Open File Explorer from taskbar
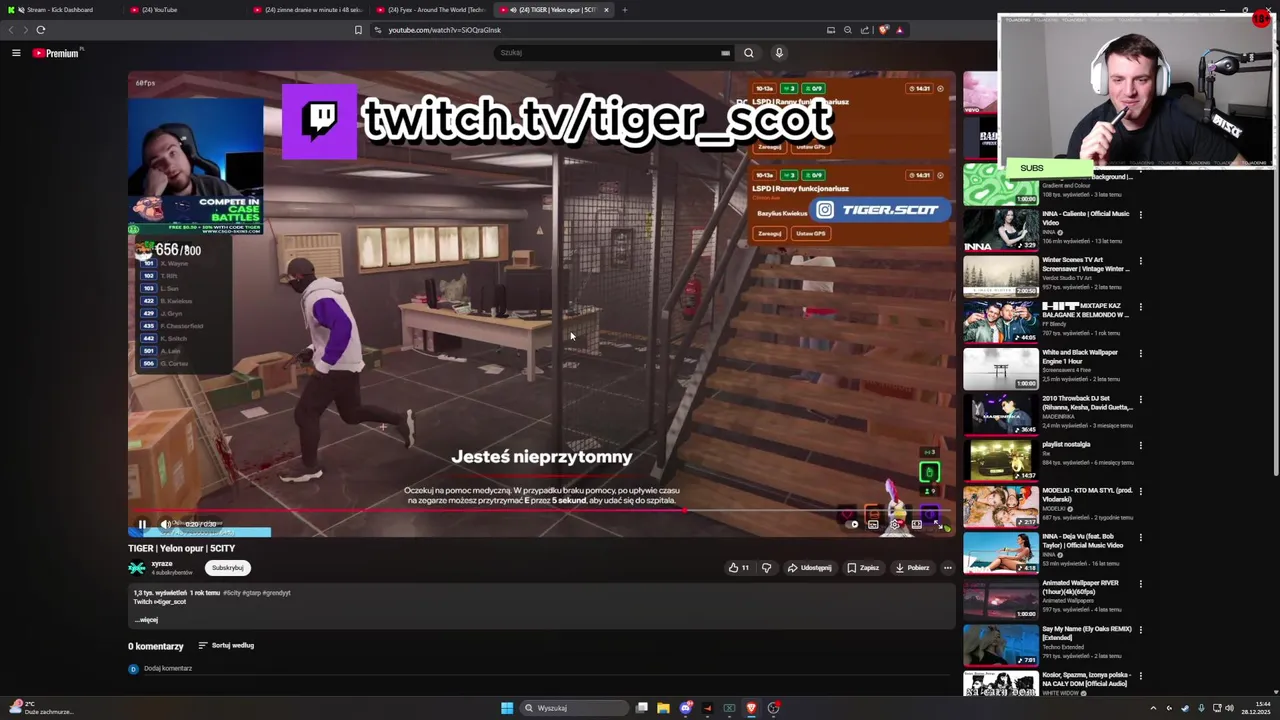Screen dimensions: 1280x720 (663, 708)
